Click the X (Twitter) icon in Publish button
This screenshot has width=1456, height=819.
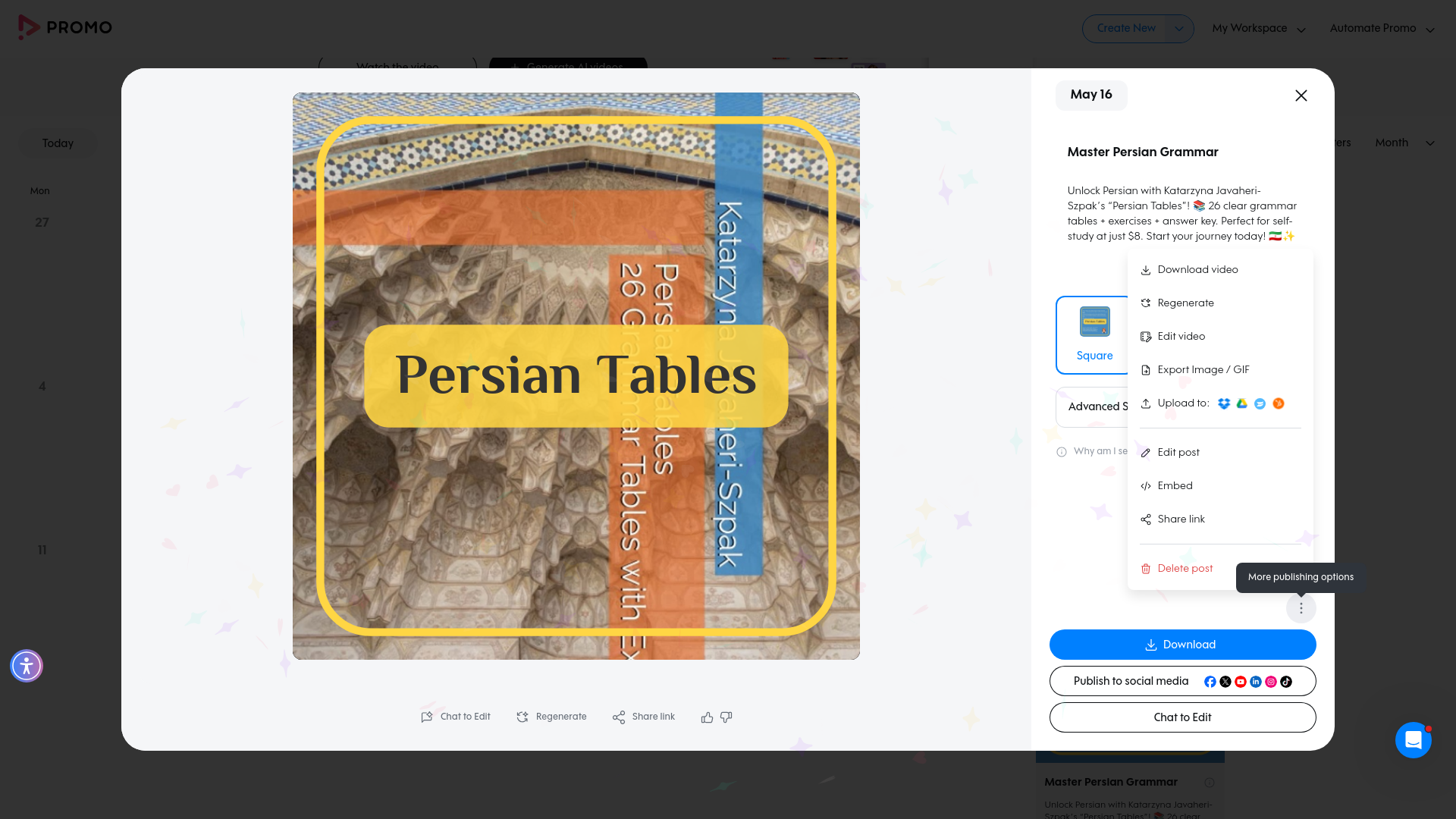click(x=1225, y=682)
